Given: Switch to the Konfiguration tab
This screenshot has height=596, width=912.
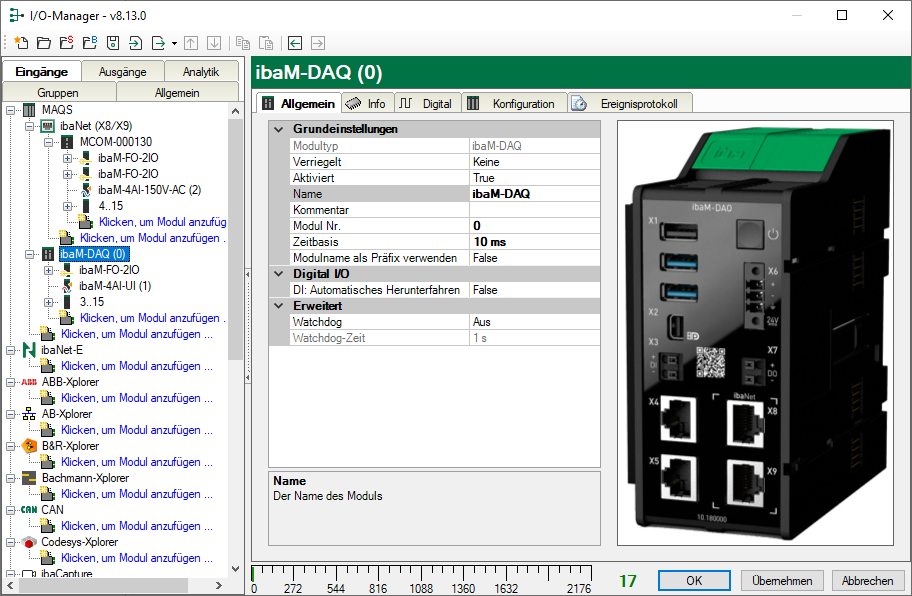Looking at the screenshot, I should tap(523, 103).
